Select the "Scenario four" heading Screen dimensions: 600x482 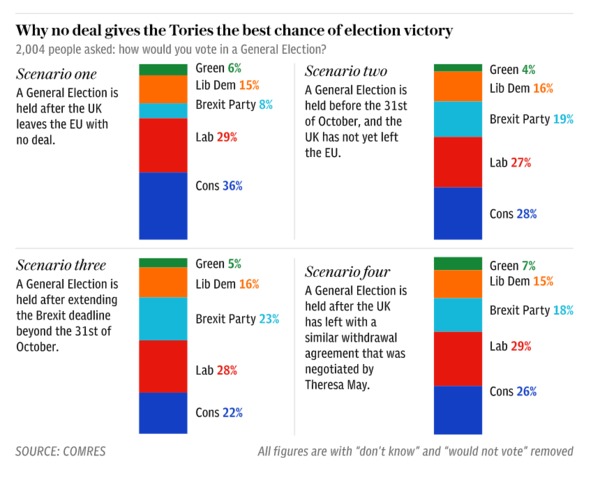[347, 270]
